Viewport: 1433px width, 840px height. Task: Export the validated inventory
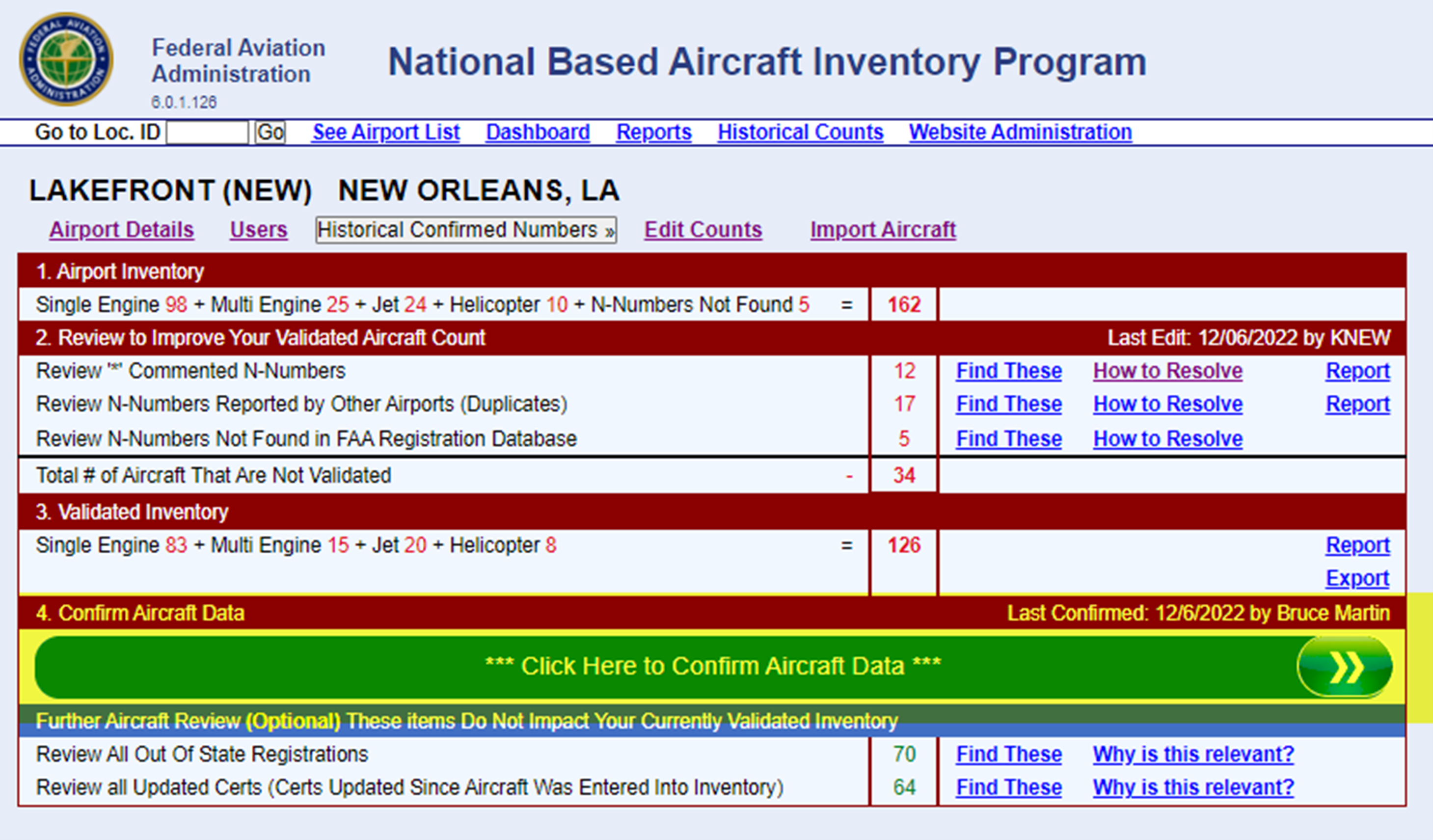1357,578
